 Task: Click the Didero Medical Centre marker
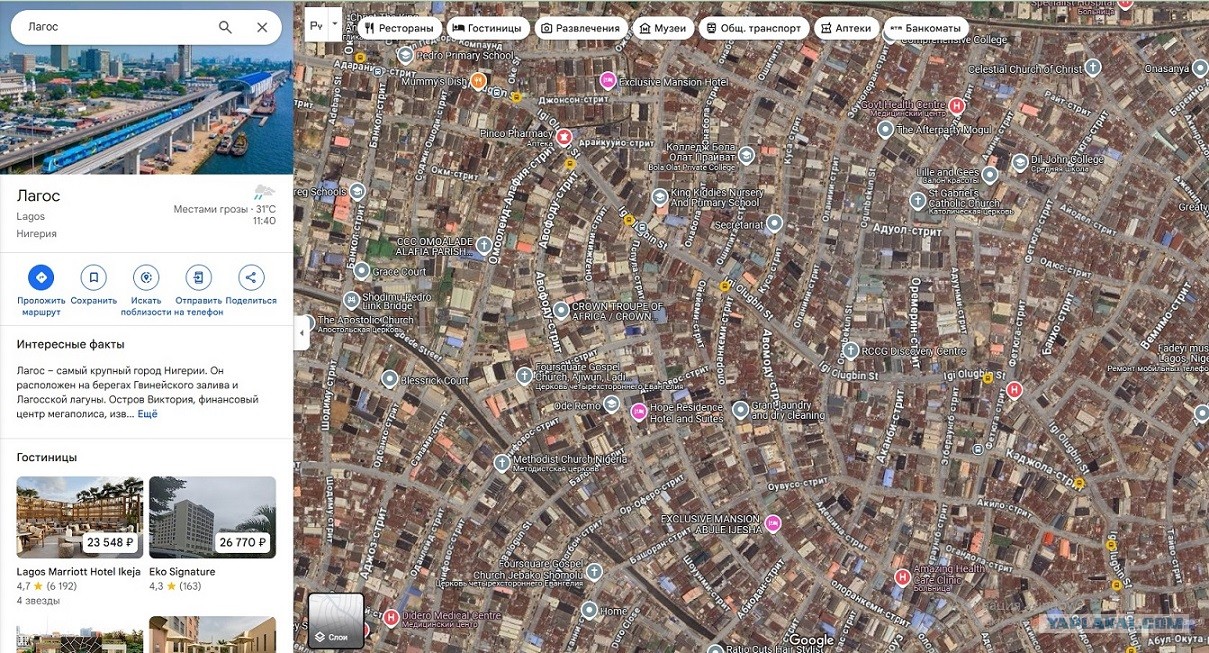pos(391,618)
